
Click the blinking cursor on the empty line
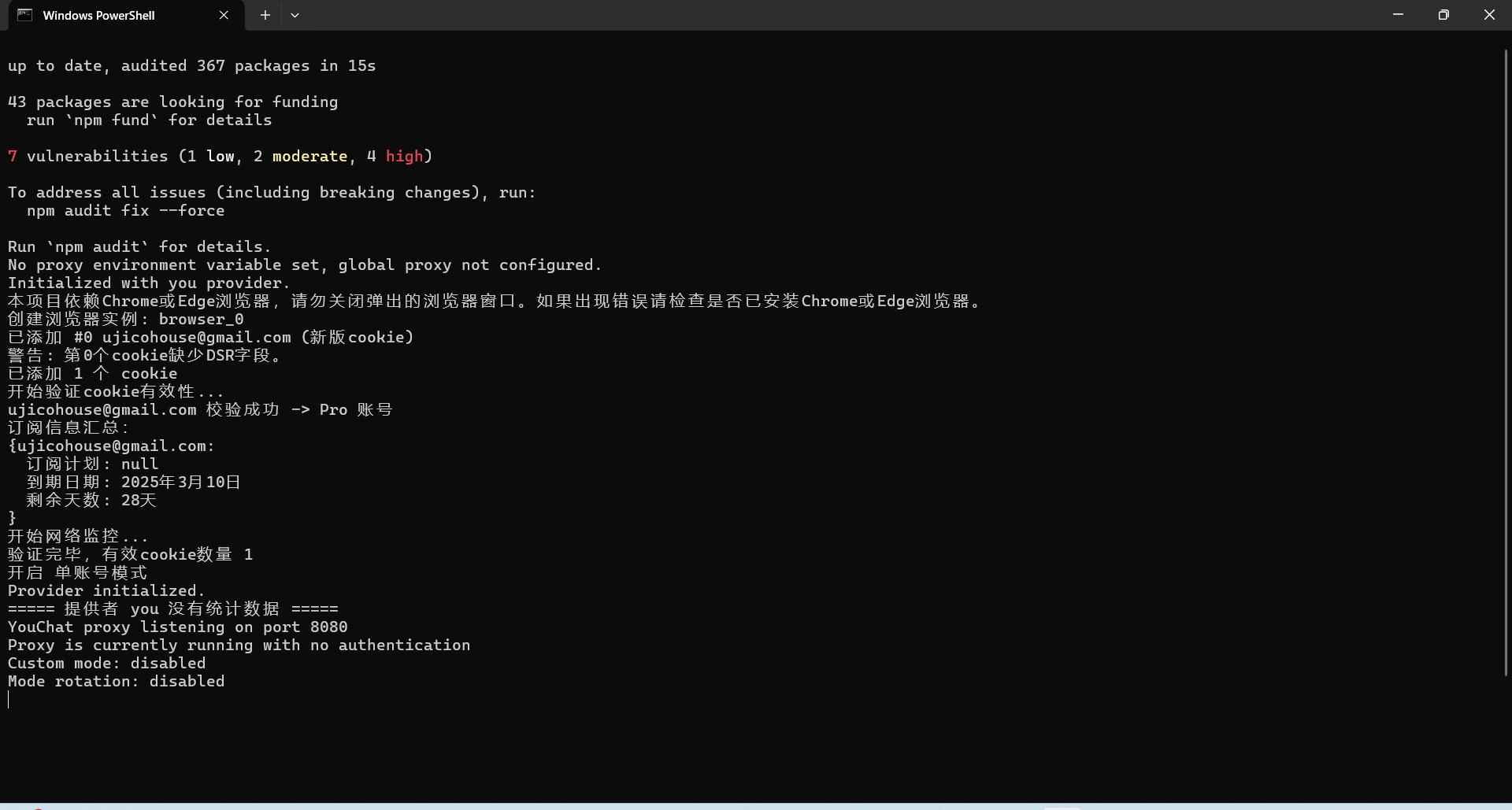pos(9,700)
